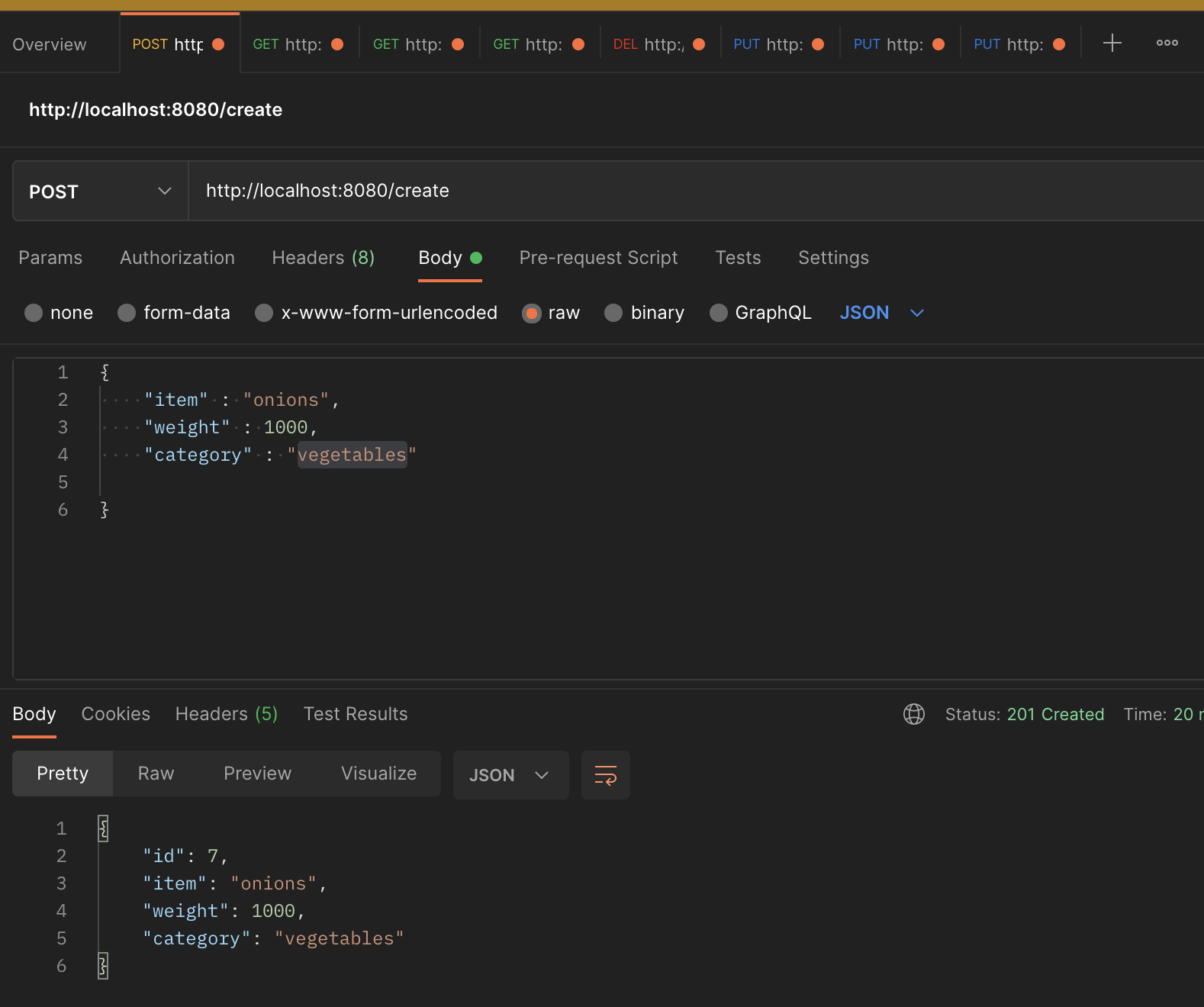
Task: Select the form-data body type radio
Action: (x=127, y=313)
